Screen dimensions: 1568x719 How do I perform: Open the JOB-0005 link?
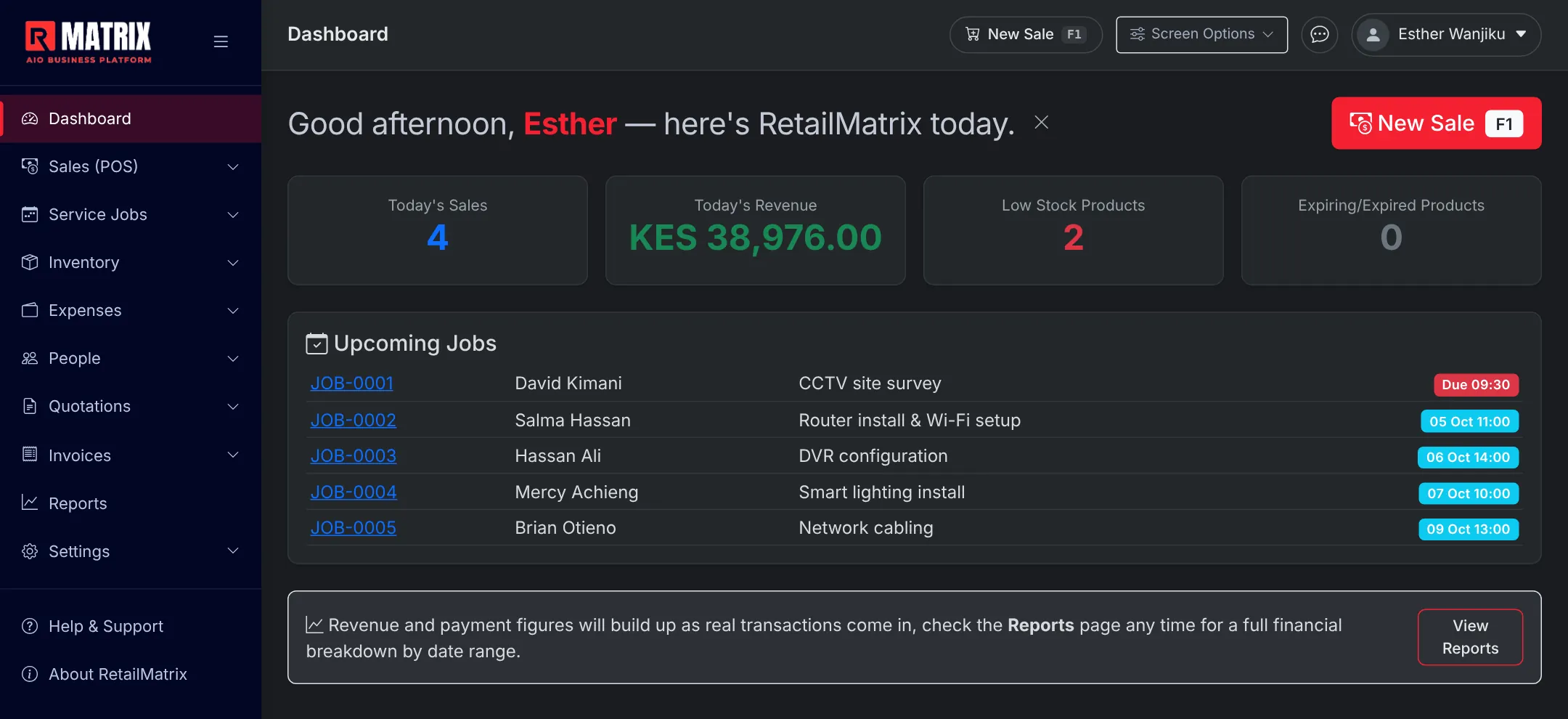point(354,528)
